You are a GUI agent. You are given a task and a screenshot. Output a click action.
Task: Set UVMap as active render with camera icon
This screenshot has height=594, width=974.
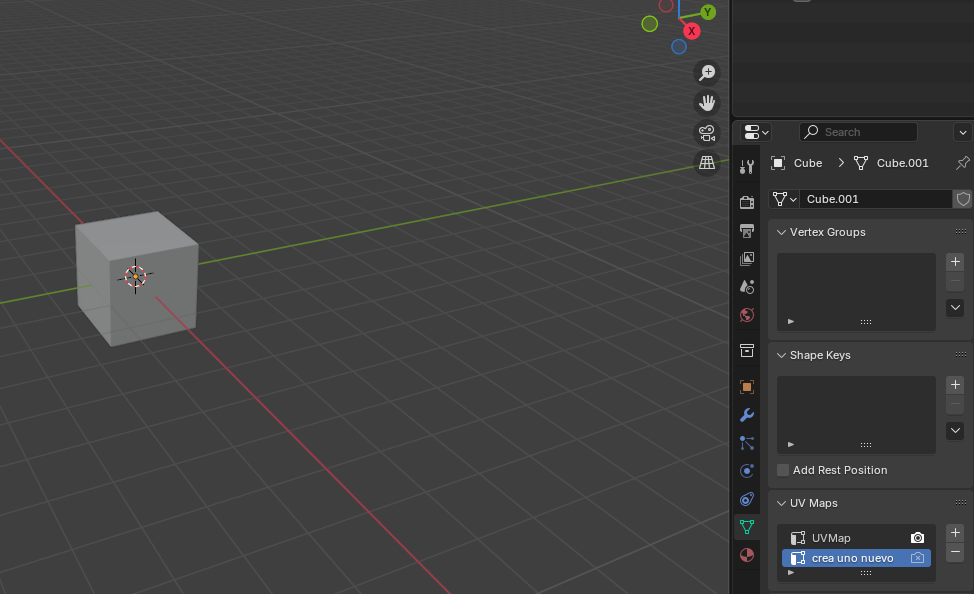tap(917, 538)
